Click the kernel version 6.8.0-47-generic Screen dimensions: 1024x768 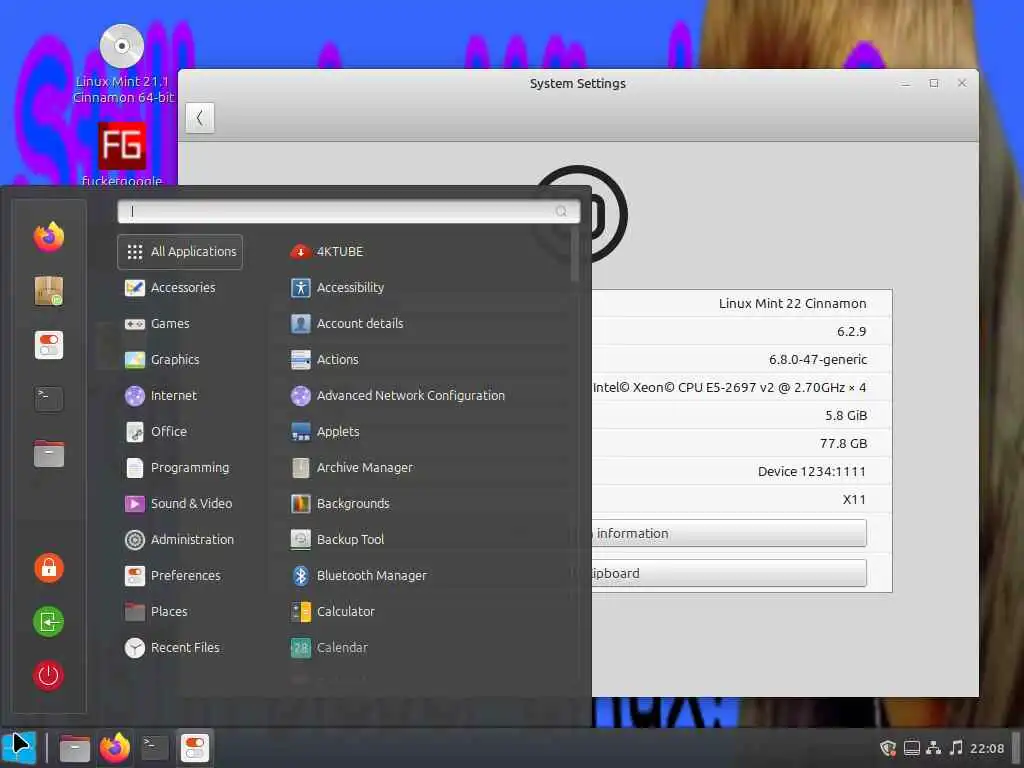pos(818,360)
